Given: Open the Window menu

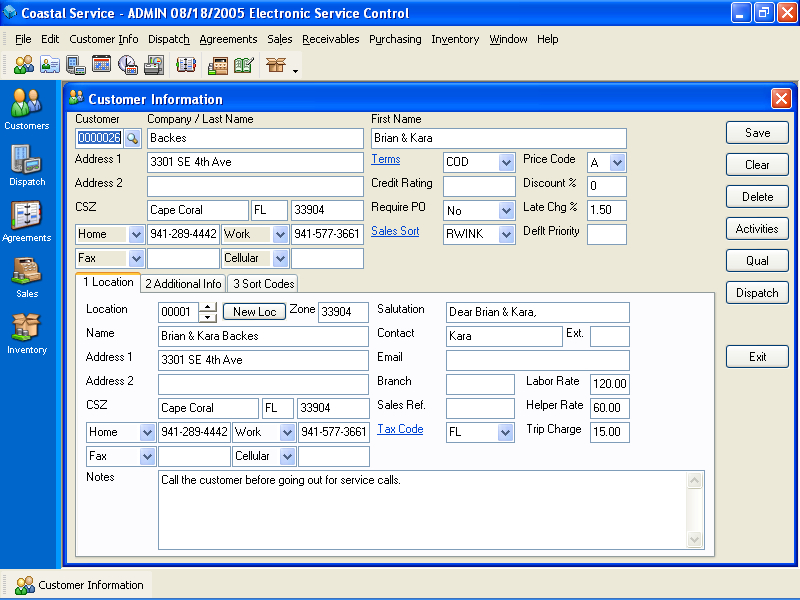Looking at the screenshot, I should tap(508, 39).
